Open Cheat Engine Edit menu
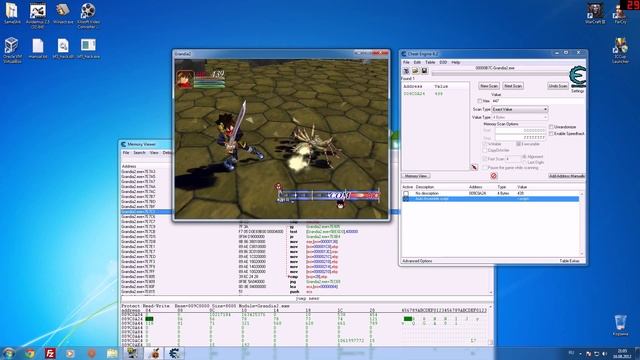The image size is (640, 360). click(417, 62)
